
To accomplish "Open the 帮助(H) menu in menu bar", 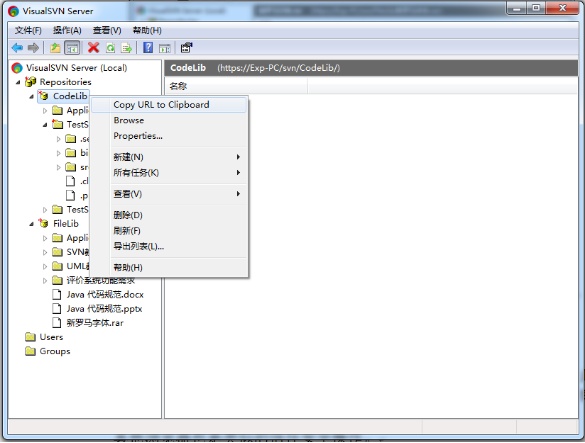I will point(147,30).
